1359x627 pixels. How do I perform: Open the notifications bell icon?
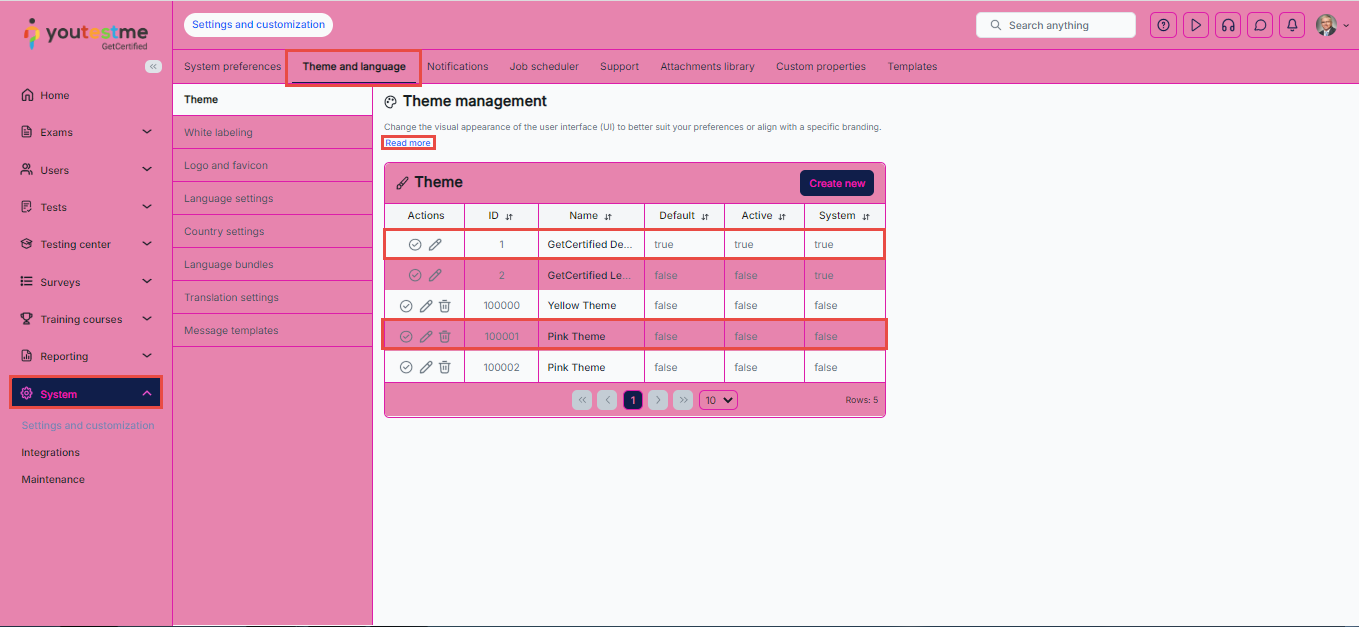tap(1293, 25)
